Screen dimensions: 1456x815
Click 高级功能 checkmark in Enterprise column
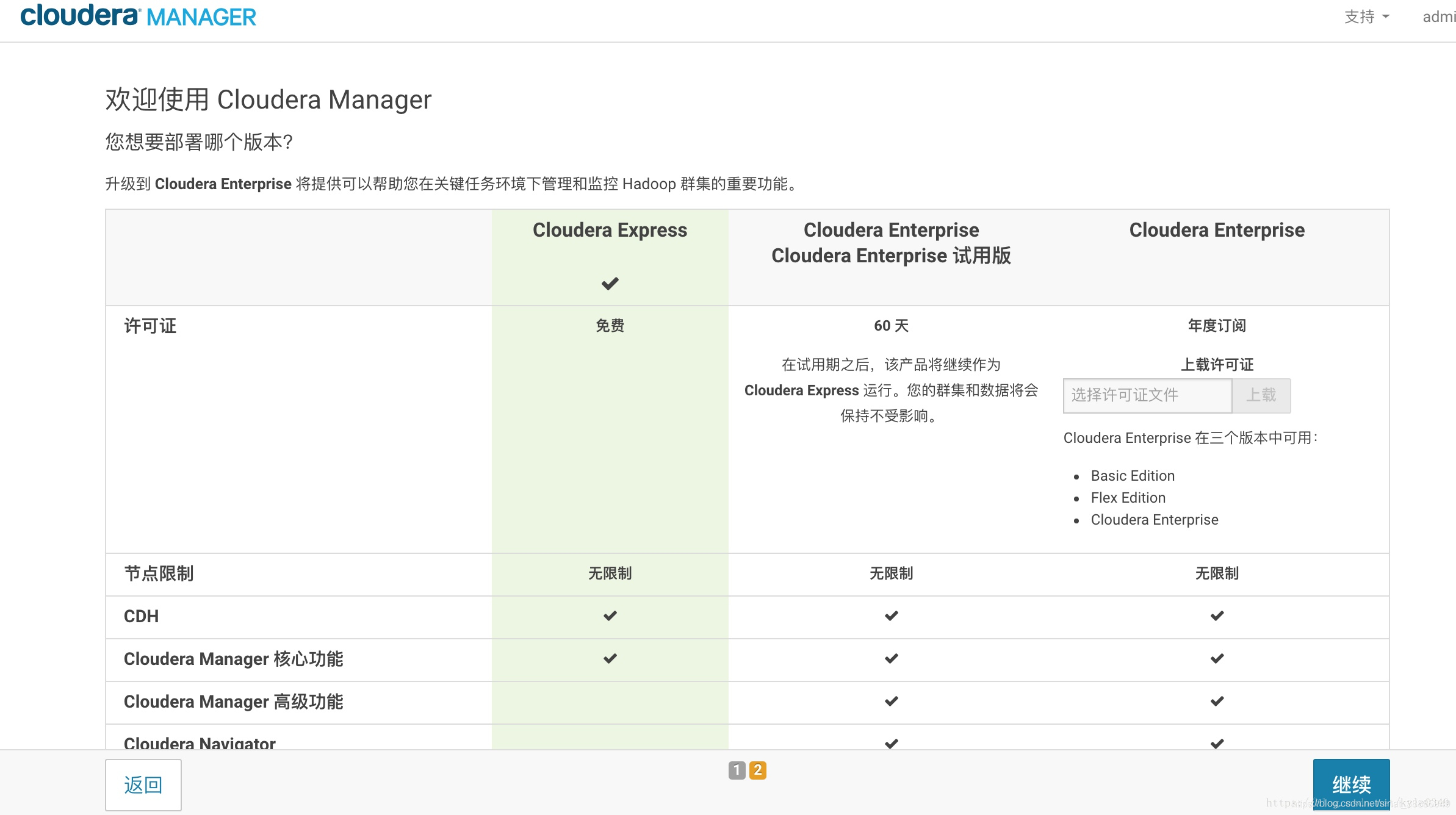coord(1217,702)
